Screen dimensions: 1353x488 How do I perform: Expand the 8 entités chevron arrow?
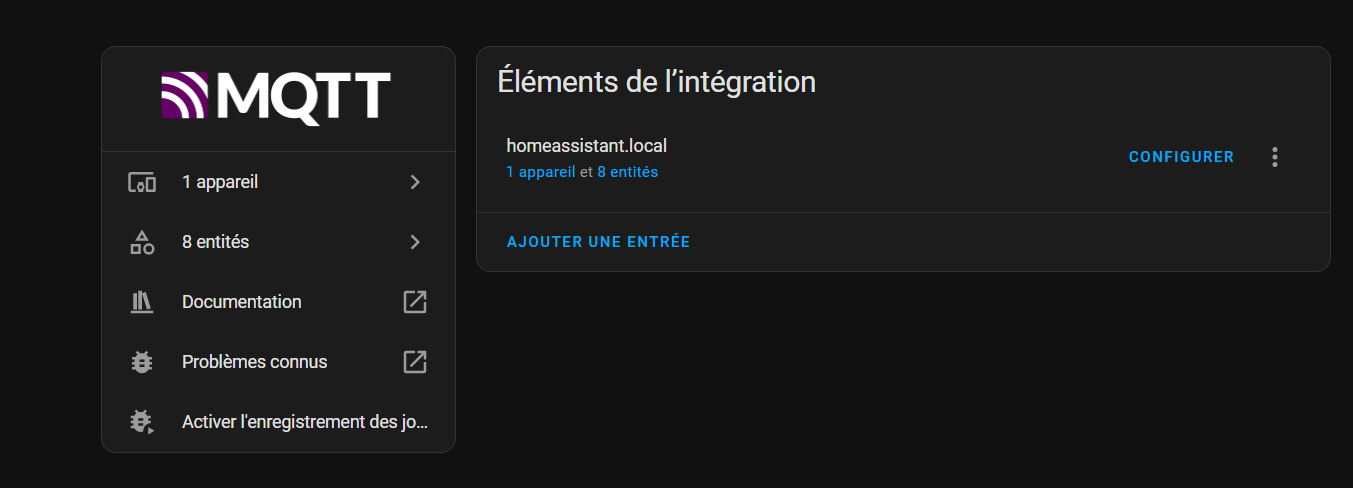(x=415, y=242)
